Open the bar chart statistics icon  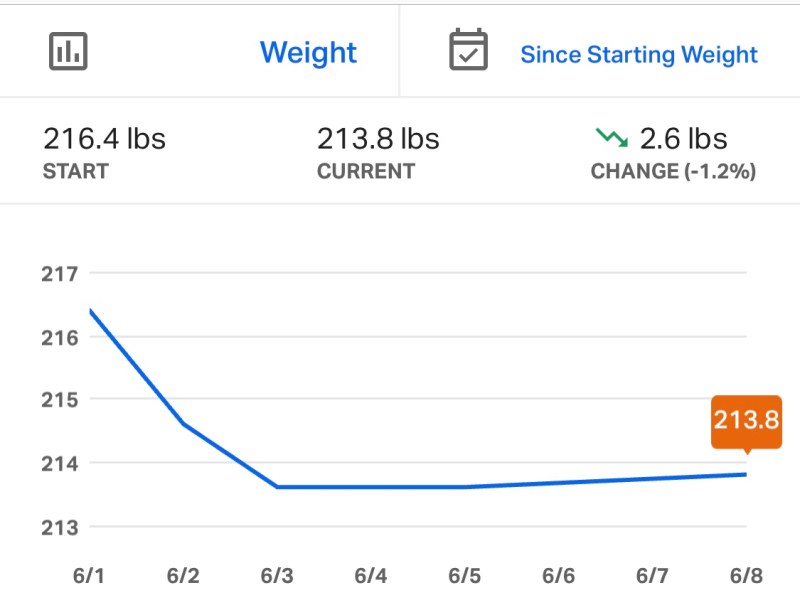[x=68, y=51]
